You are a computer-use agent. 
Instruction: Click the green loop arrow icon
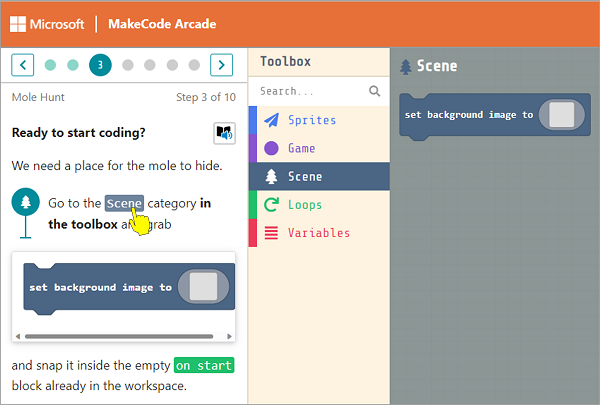tap(272, 205)
